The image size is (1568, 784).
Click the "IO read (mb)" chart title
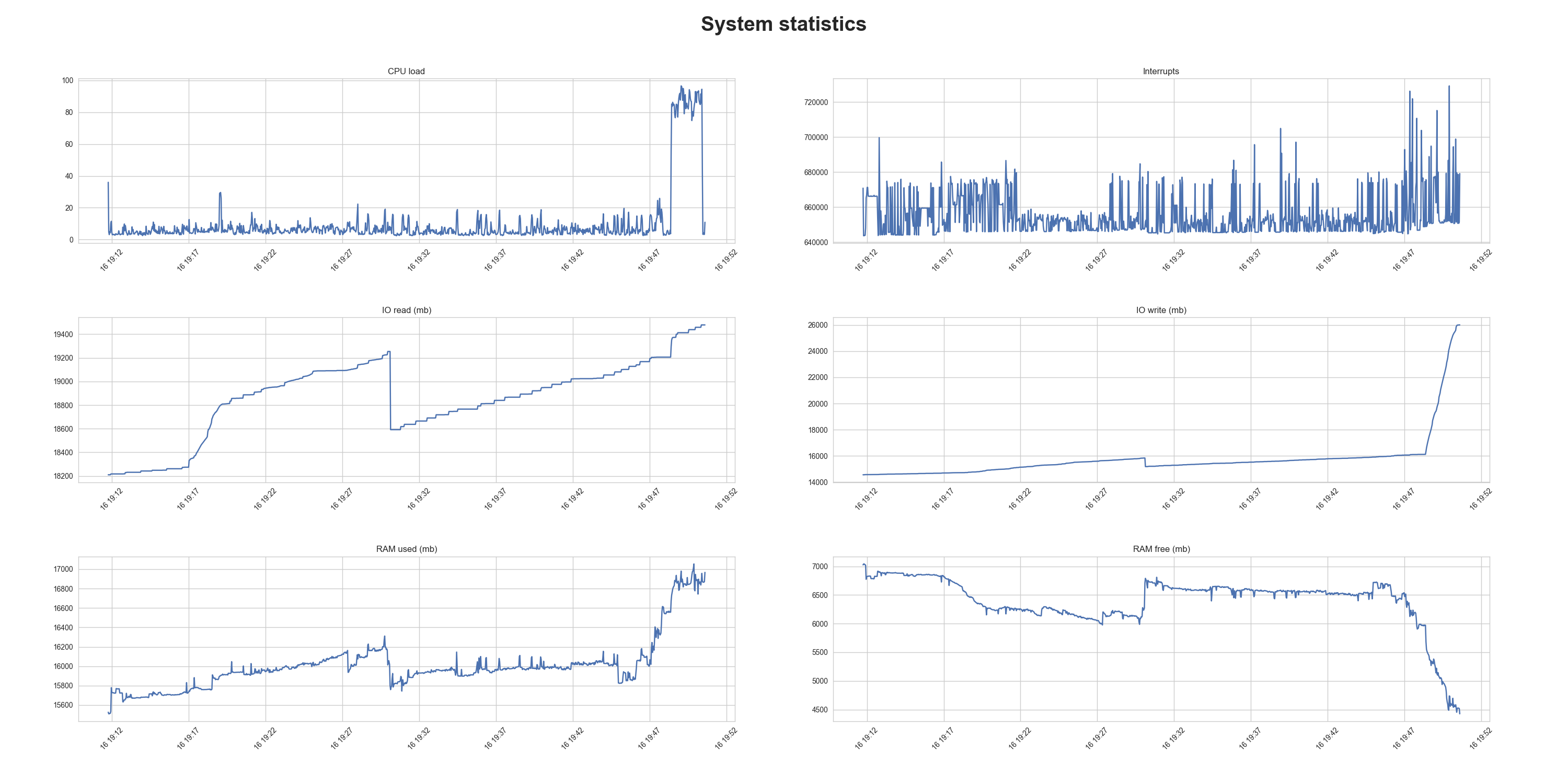[407, 310]
